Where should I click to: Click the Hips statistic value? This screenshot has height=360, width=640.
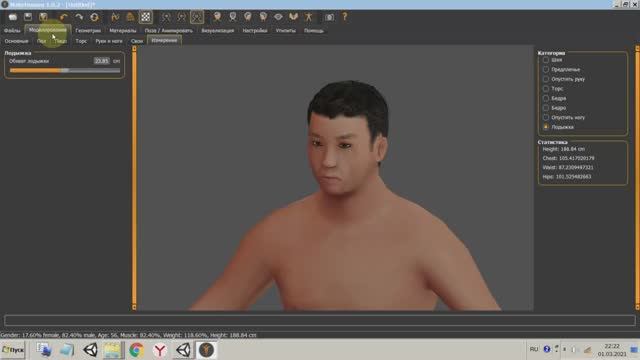click(573, 177)
